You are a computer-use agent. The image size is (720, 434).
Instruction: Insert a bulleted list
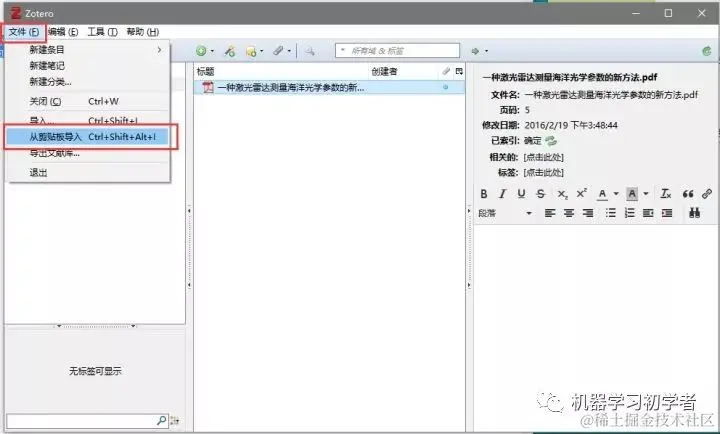click(x=610, y=213)
